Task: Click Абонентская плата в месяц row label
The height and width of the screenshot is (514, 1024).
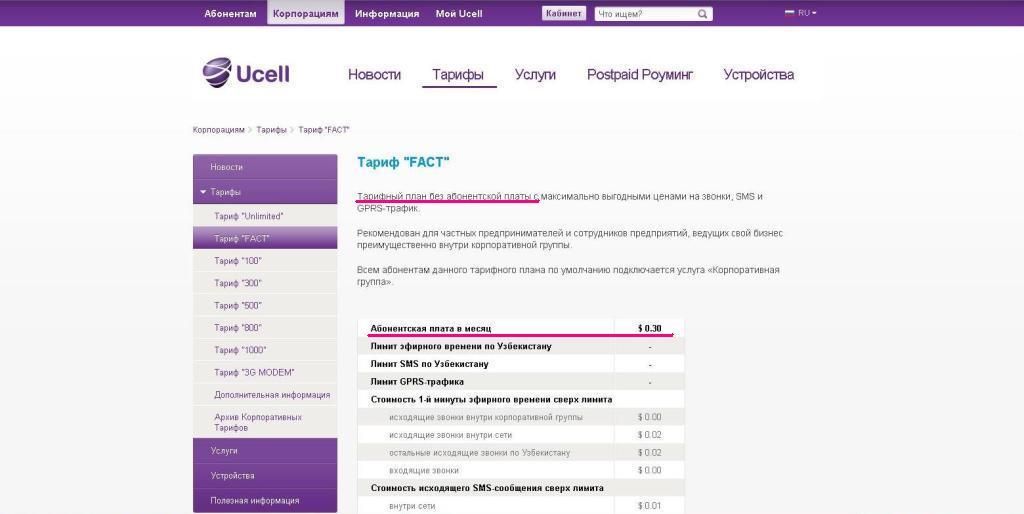Action: (430, 328)
